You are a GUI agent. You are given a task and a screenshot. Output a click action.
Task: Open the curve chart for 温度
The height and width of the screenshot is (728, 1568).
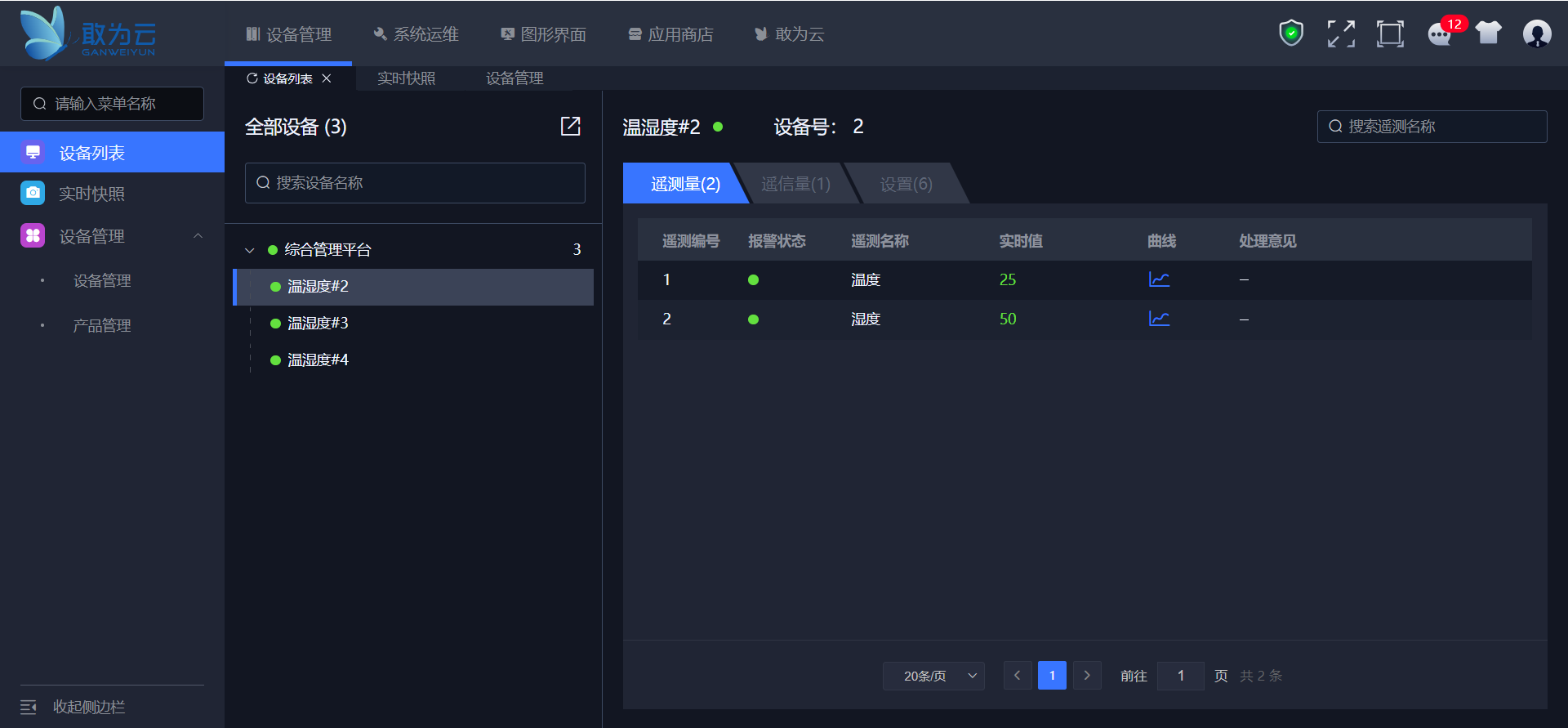1159,279
